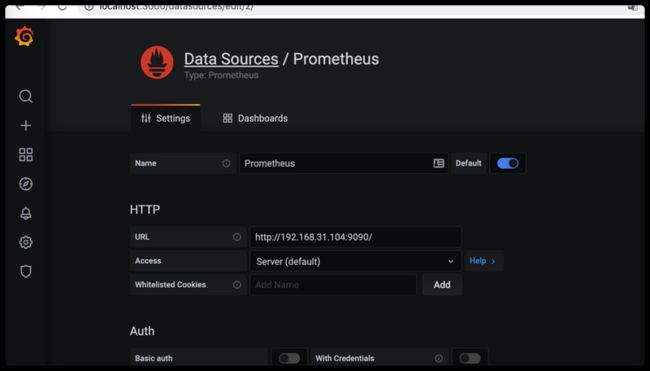Open the Explore compass icon

[x=26, y=184]
